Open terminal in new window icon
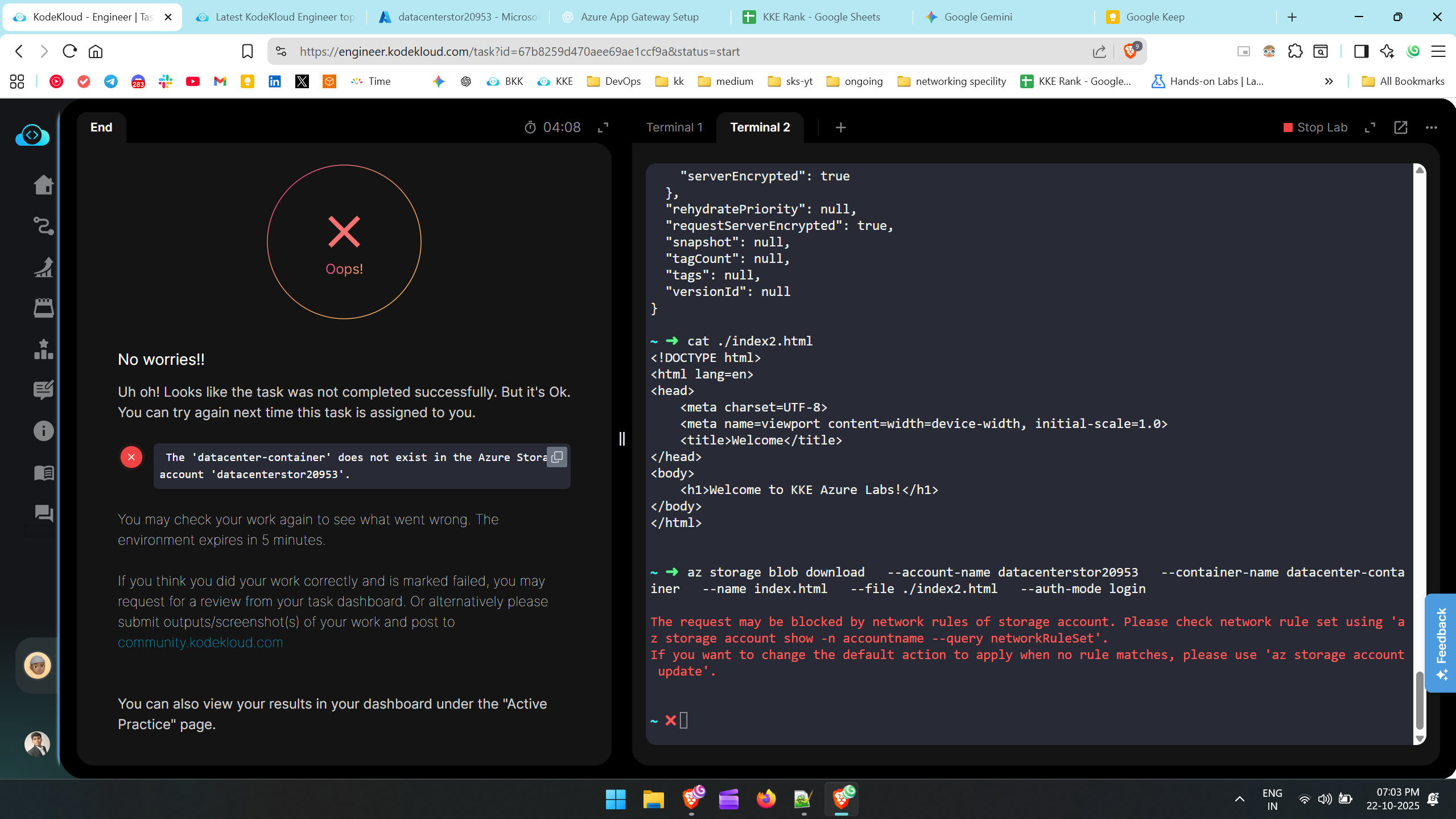Viewport: 1456px width, 819px height. click(x=1400, y=127)
